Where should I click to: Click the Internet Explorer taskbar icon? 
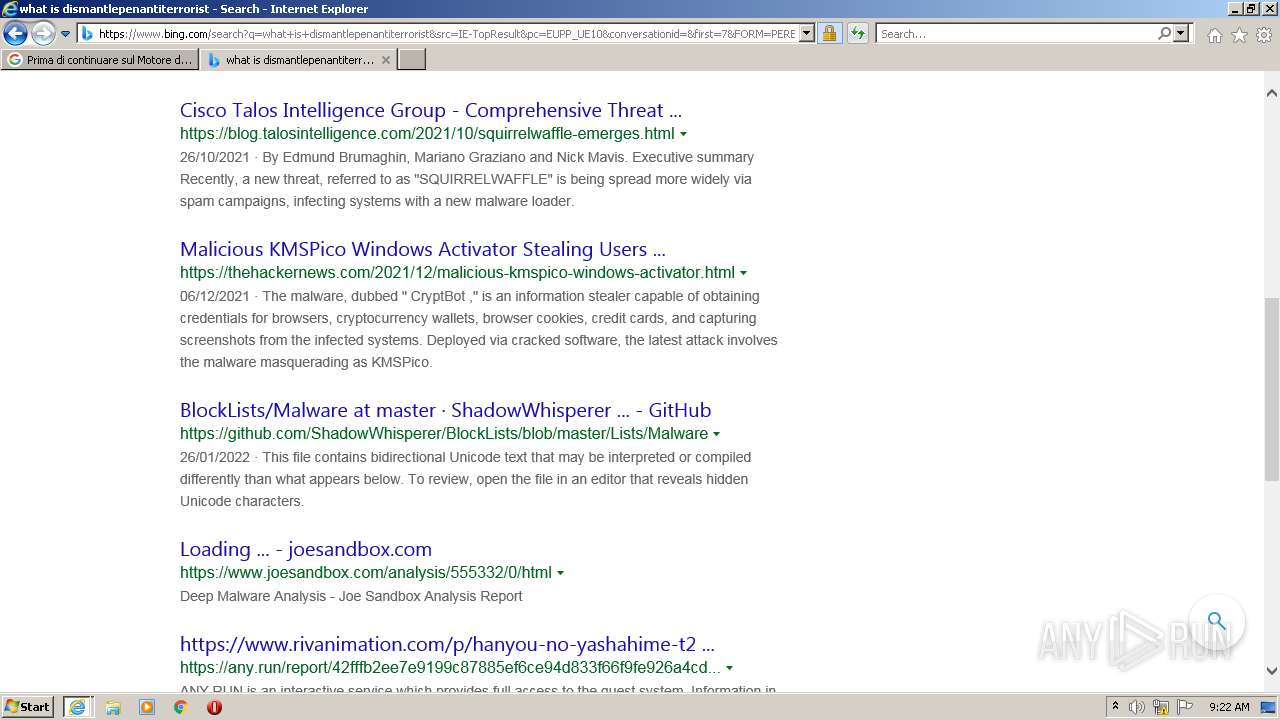[77, 707]
